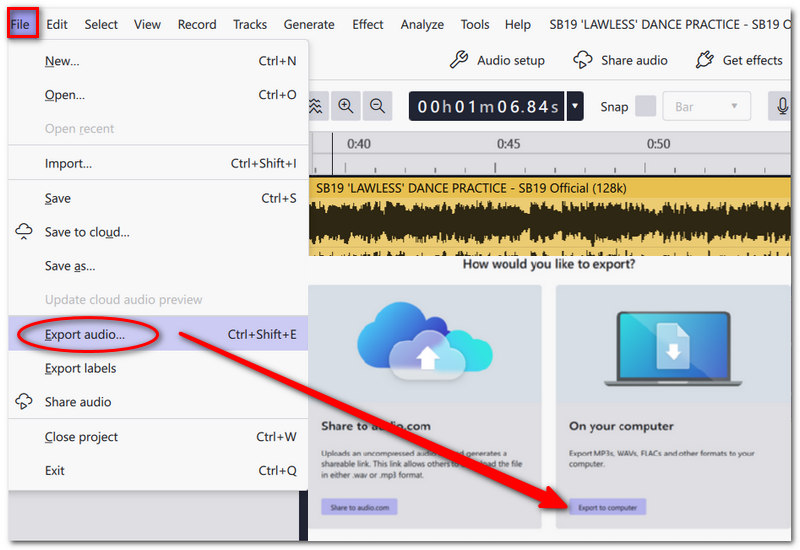Select Import... menu entry
Image resolution: width=800 pixels, height=550 pixels.
[x=158, y=163]
